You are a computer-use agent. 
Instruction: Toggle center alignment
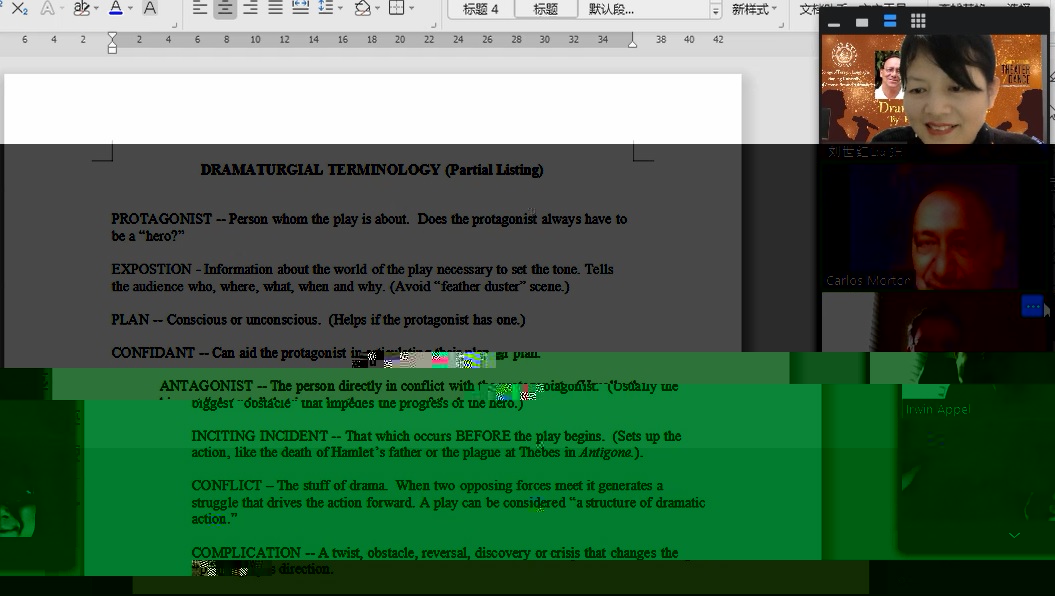(225, 8)
